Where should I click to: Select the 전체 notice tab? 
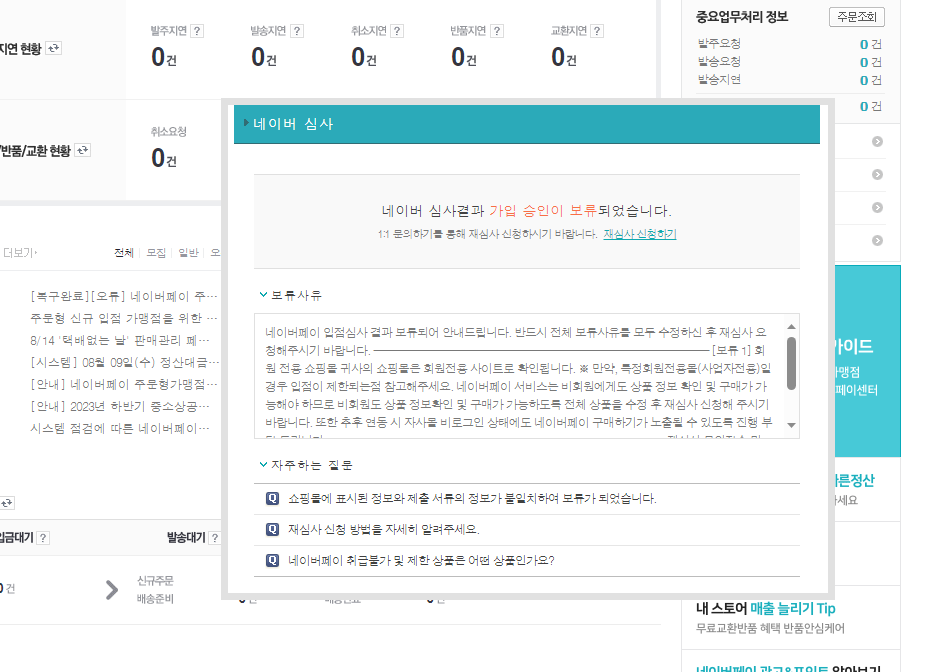124,253
